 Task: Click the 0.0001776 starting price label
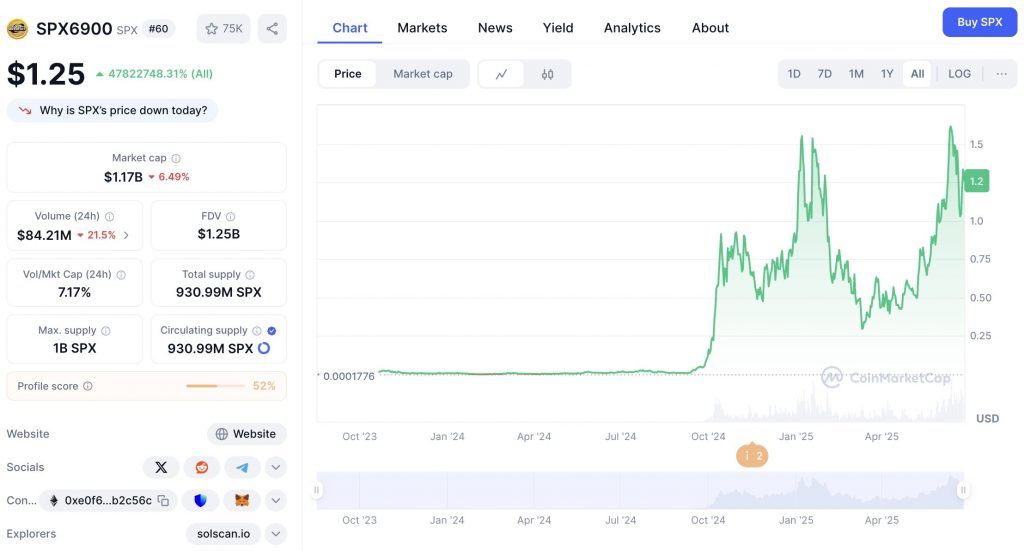349,377
